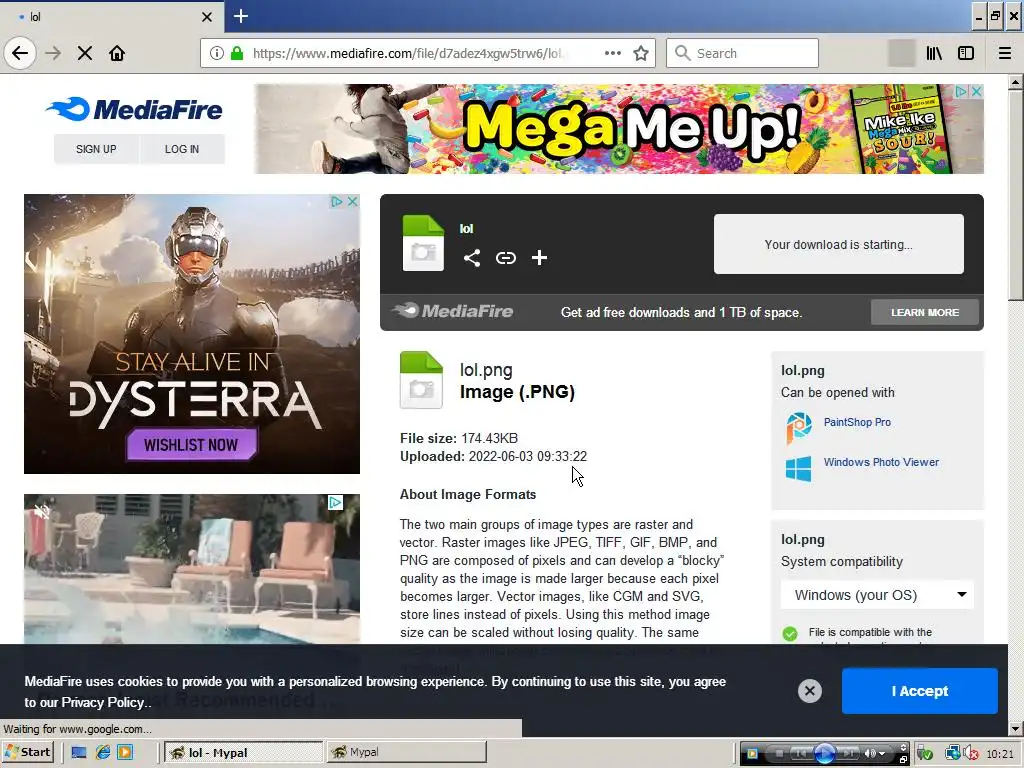
Task: Click the Windows Photo Viewer logo icon
Action: tap(799, 468)
